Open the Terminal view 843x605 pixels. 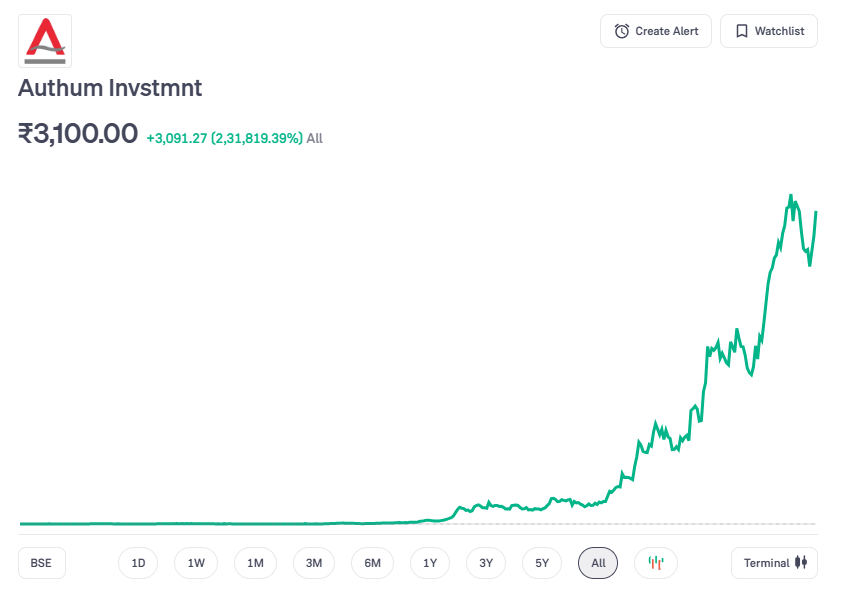[774, 563]
